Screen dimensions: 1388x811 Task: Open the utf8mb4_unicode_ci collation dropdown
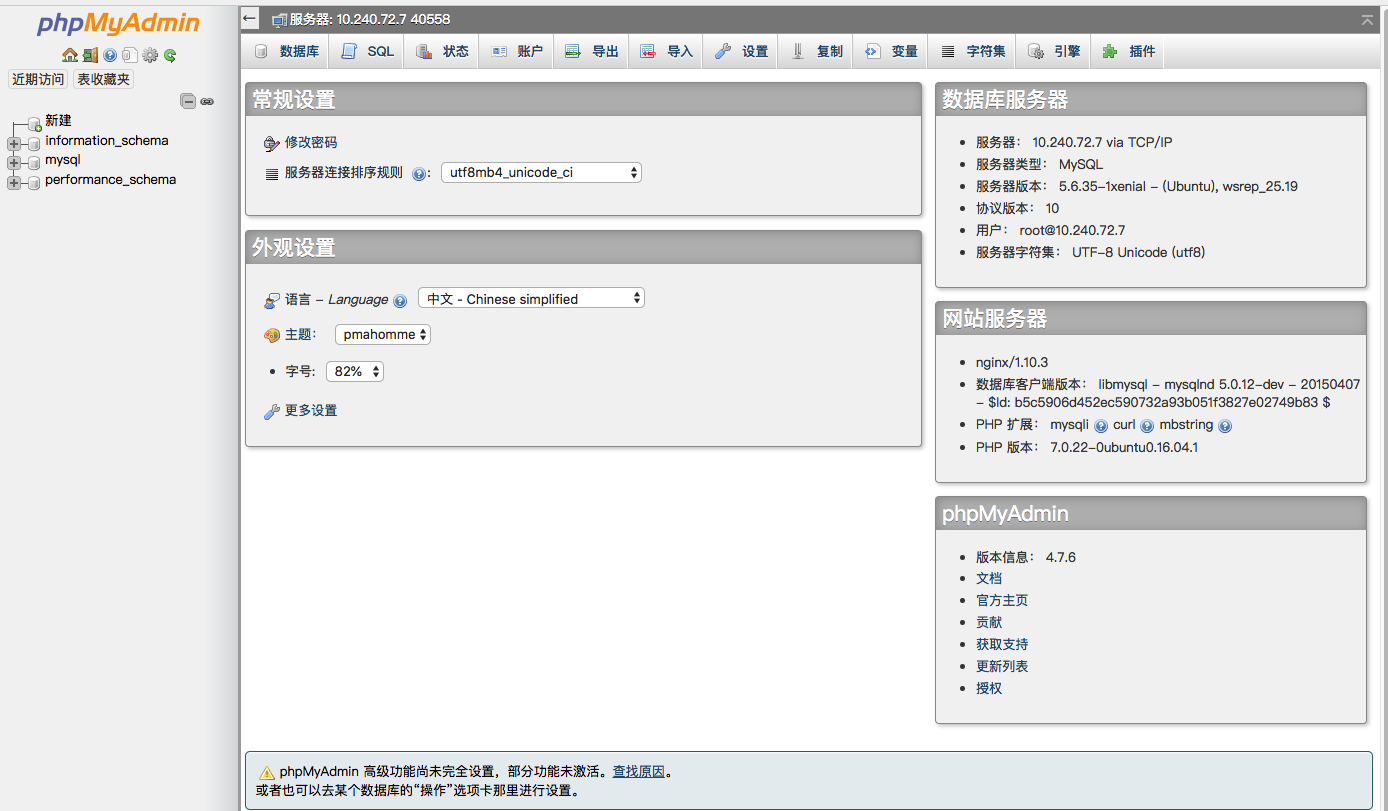[541, 172]
